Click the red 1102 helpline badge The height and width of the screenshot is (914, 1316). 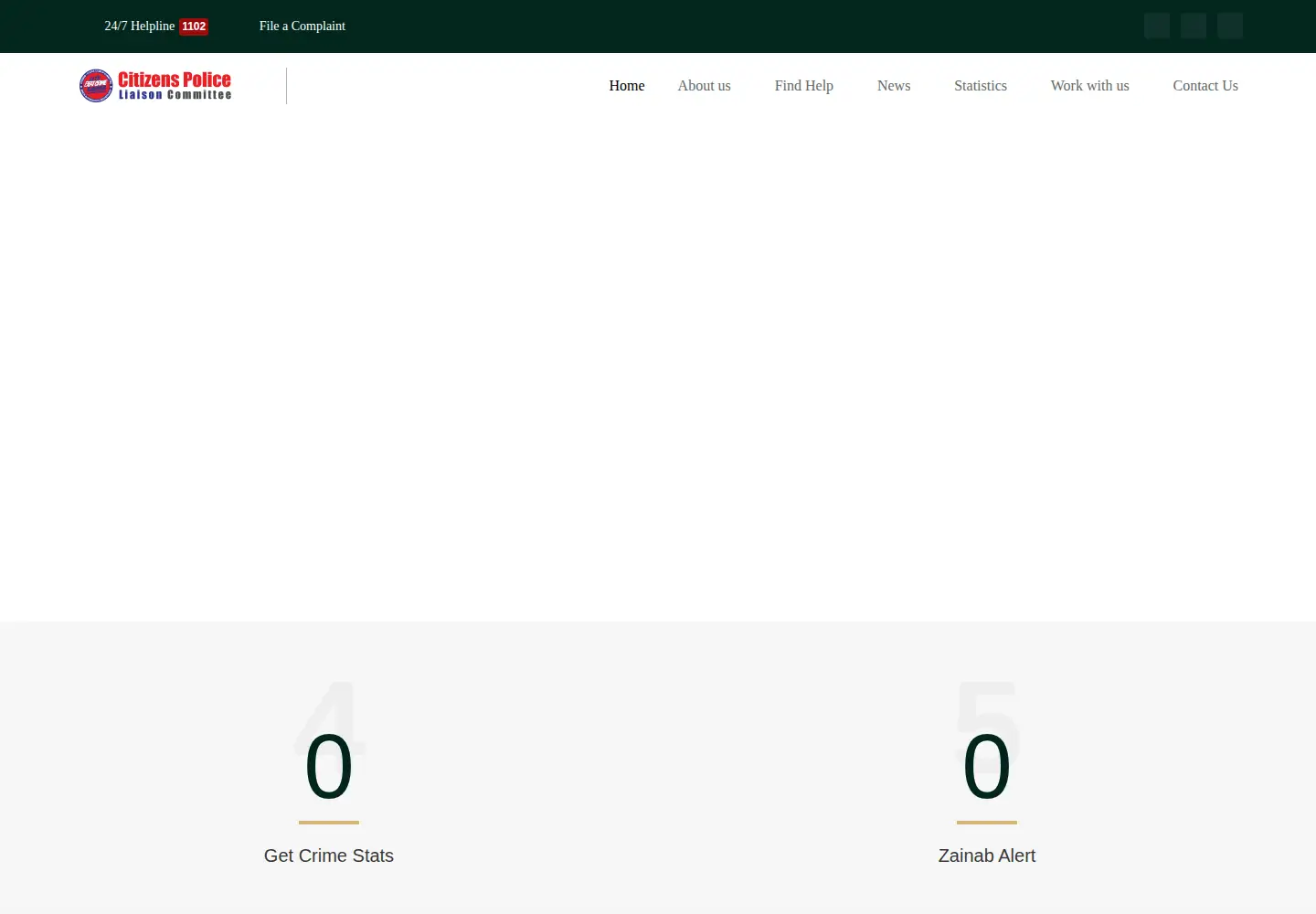point(194,27)
